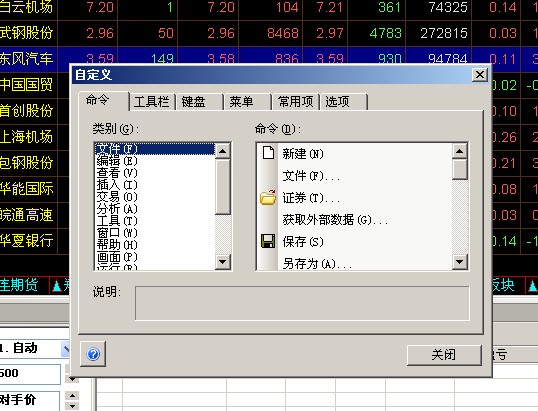Screen dimensions: 538x411
Task: Click the 说明 description box
Action: tap(302, 303)
